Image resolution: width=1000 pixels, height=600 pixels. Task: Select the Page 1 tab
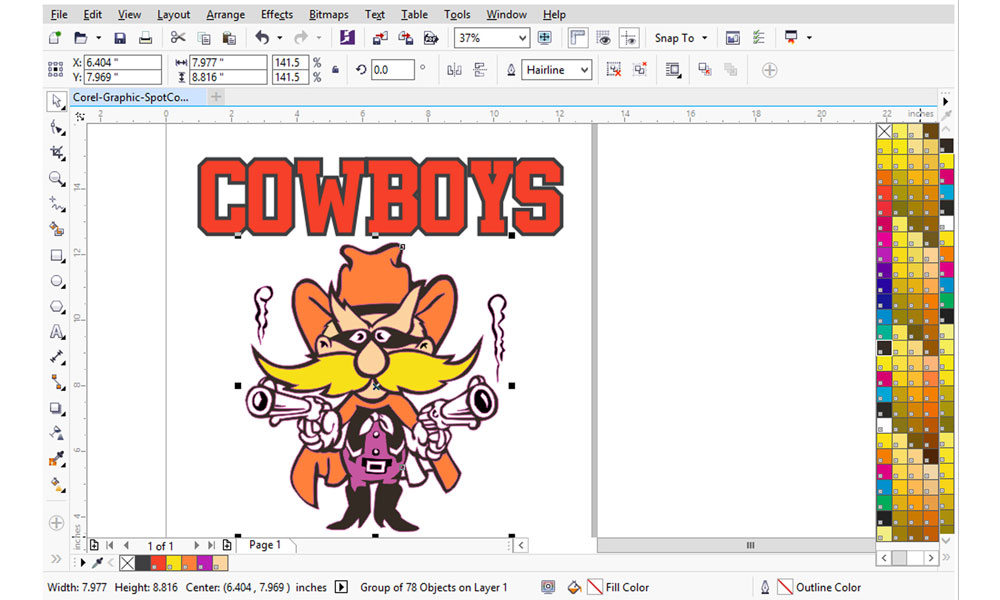point(265,545)
